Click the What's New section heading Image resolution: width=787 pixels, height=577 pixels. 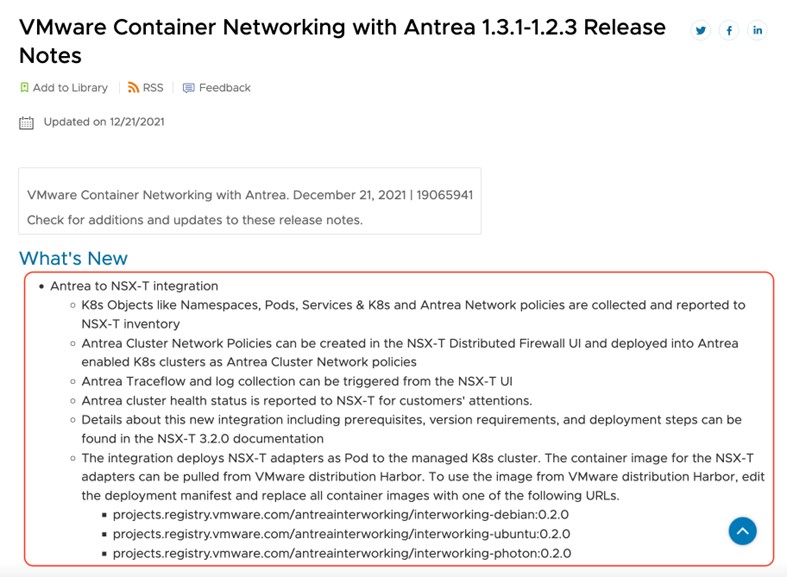pyautogui.click(x=73, y=258)
